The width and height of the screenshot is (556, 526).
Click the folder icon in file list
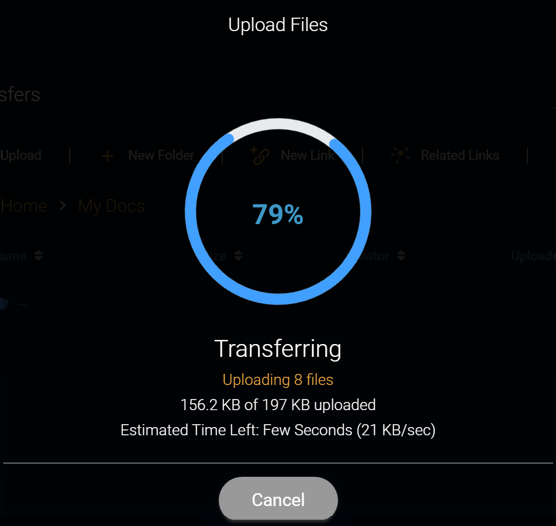pyautogui.click(x=4, y=304)
